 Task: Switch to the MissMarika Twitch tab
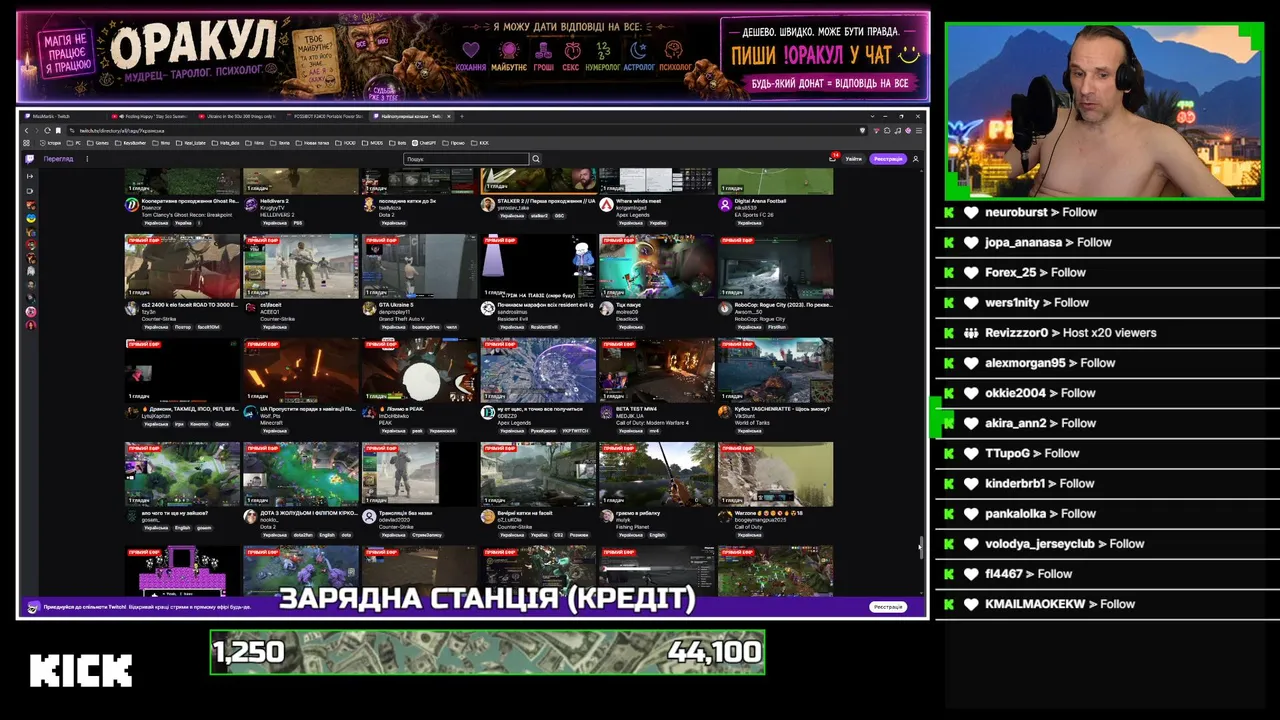coord(60,116)
